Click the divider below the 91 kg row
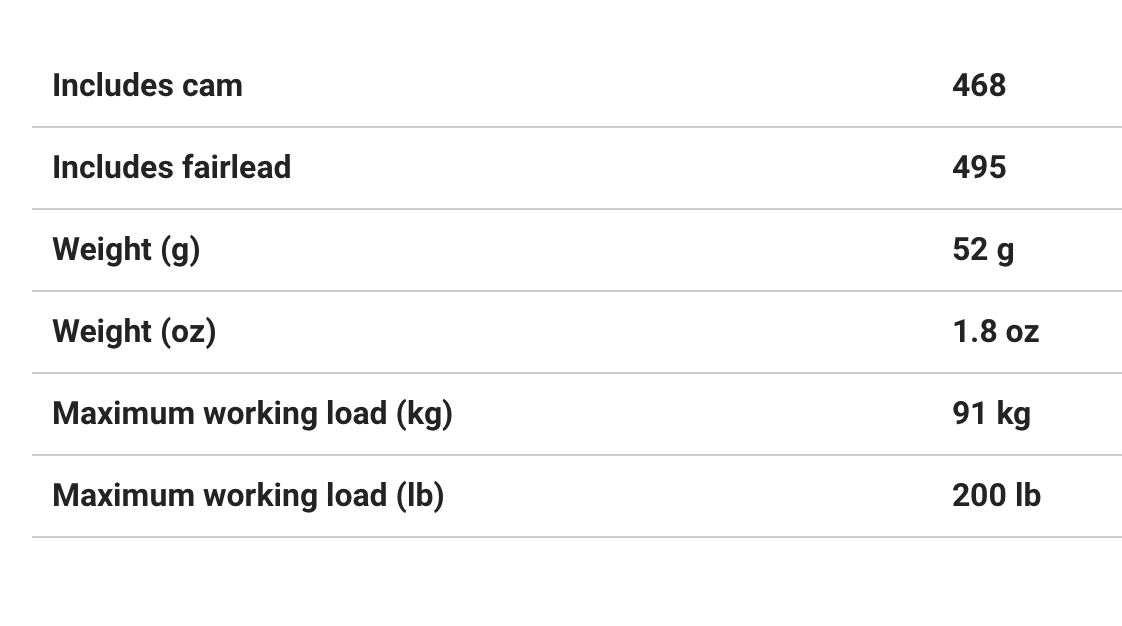Screen dimensions: 1122x626 click(576, 455)
